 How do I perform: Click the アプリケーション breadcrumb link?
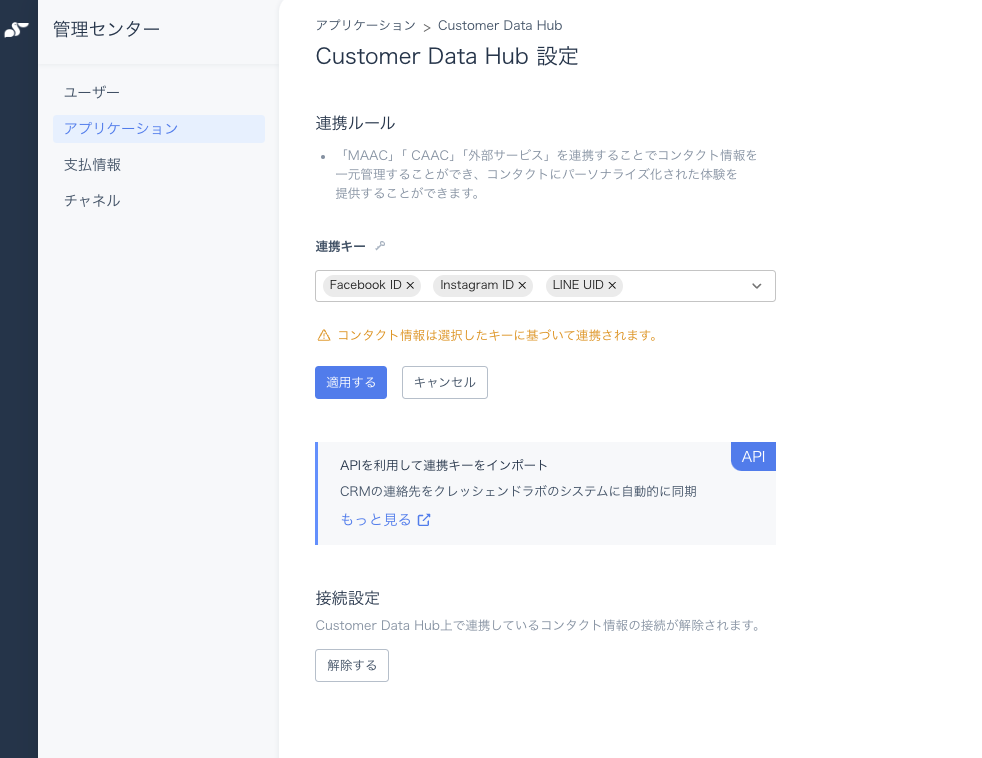pyautogui.click(x=365, y=25)
